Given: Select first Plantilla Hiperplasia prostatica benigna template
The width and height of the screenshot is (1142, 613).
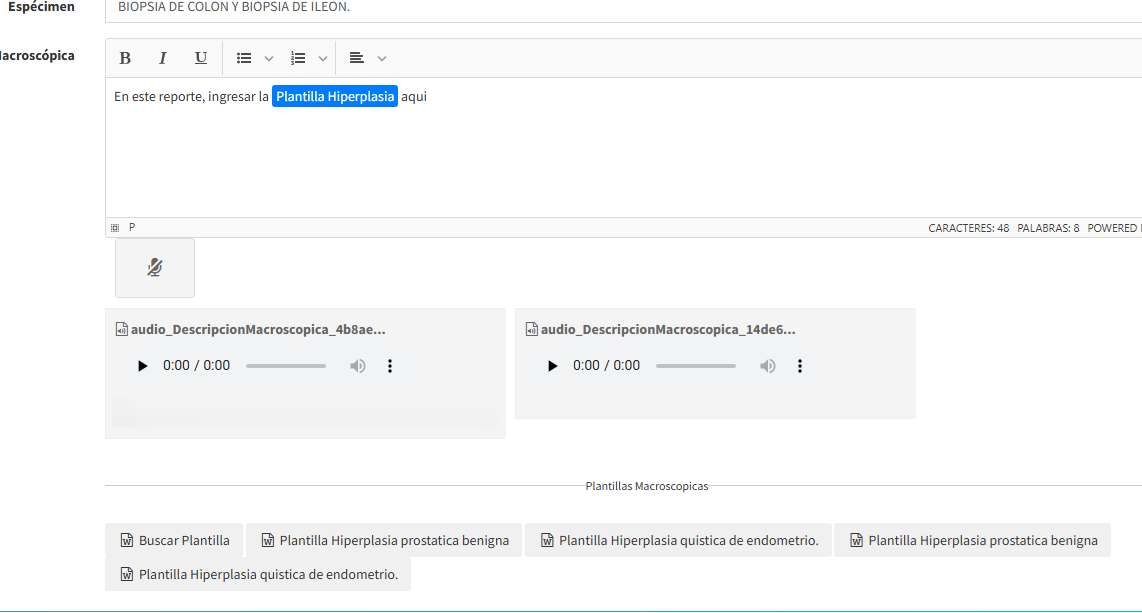Looking at the screenshot, I should pos(384,540).
